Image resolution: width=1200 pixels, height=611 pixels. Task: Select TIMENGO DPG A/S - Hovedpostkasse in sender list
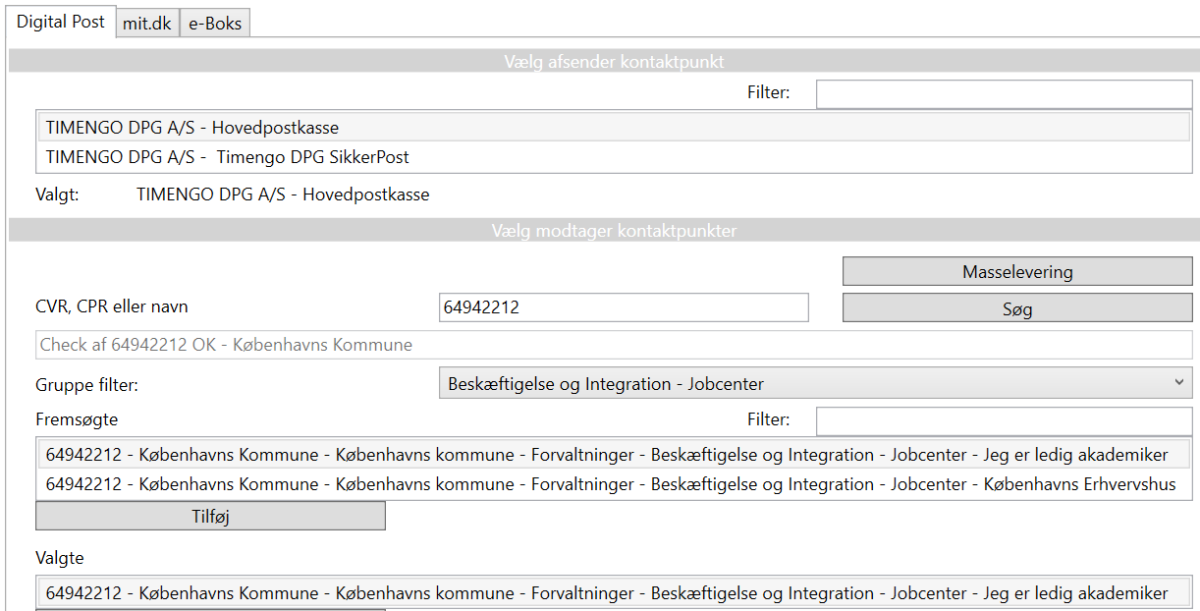coord(192,128)
